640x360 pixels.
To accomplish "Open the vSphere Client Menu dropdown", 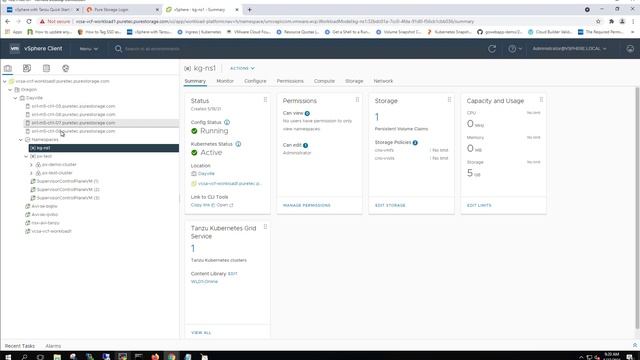I will tap(89, 49).
